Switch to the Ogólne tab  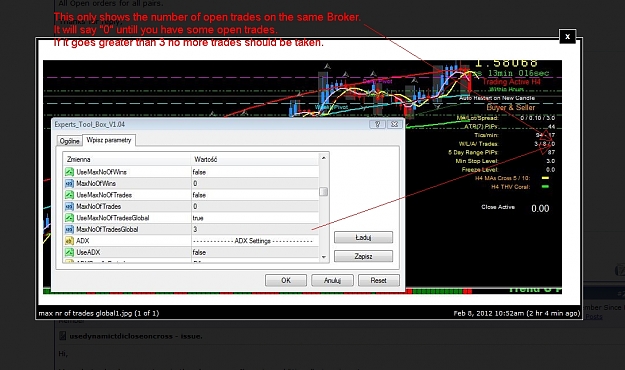[69, 141]
